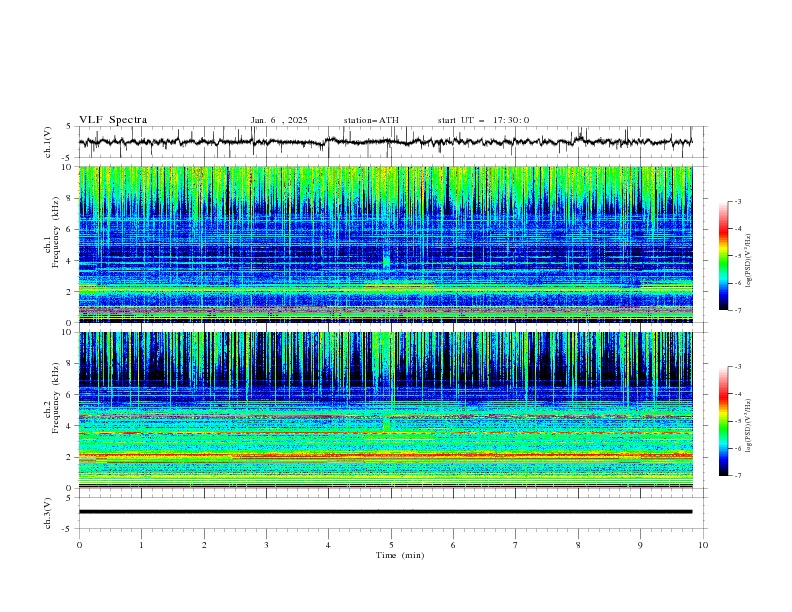This screenshot has height=612, width=792.
Task: Click the "3" tick on the time axis
Action: pyautogui.click(x=266, y=545)
